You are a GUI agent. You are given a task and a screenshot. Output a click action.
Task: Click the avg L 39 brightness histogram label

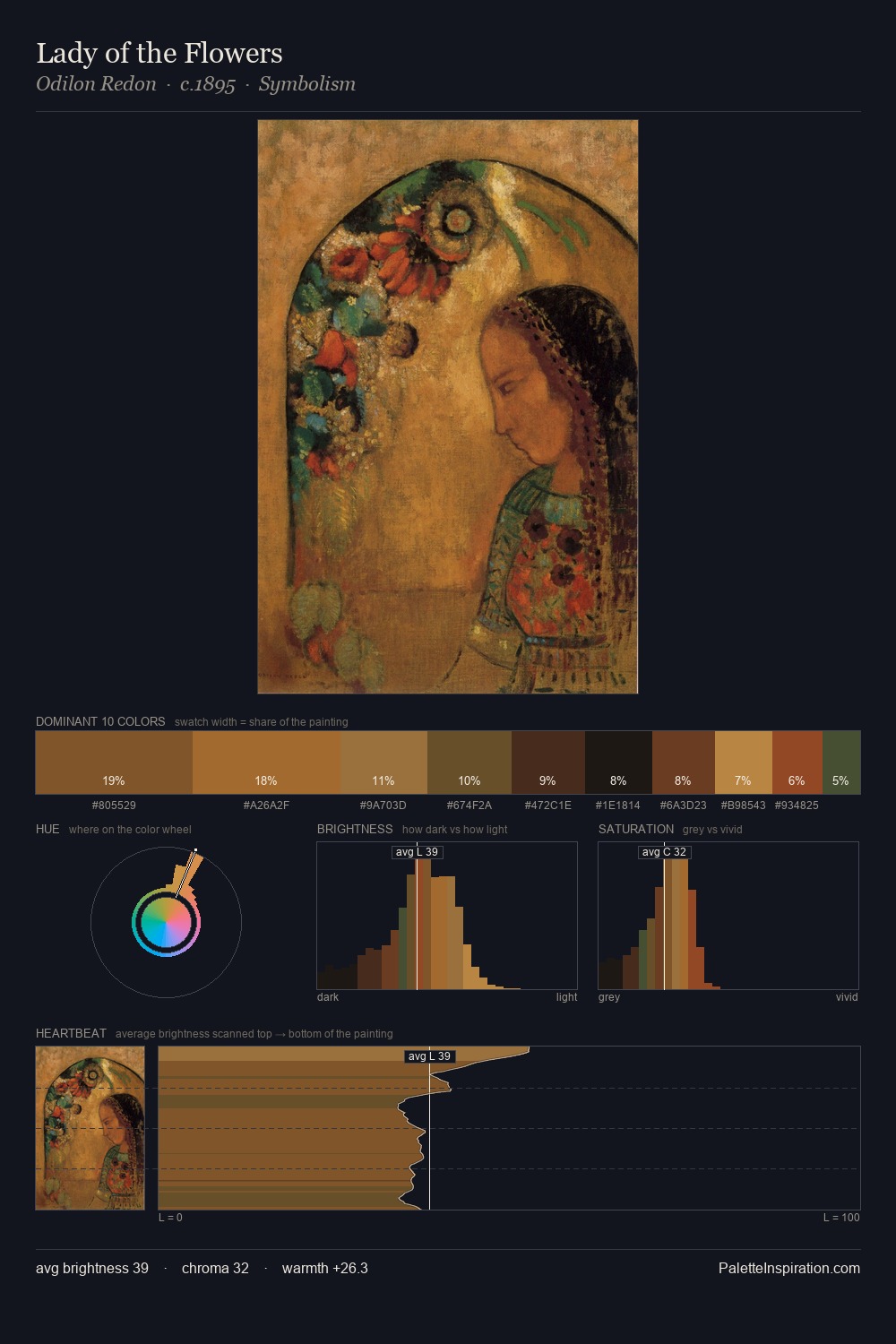tap(417, 852)
